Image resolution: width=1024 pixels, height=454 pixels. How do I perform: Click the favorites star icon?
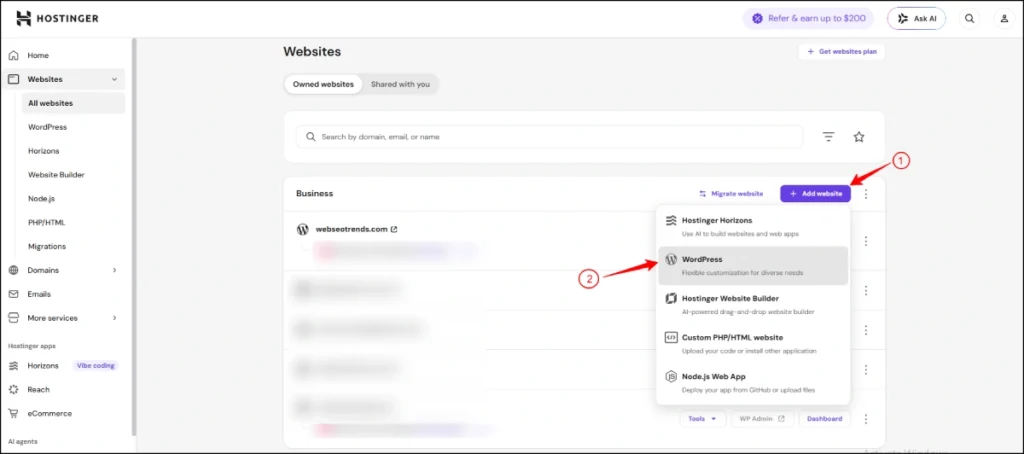859,137
